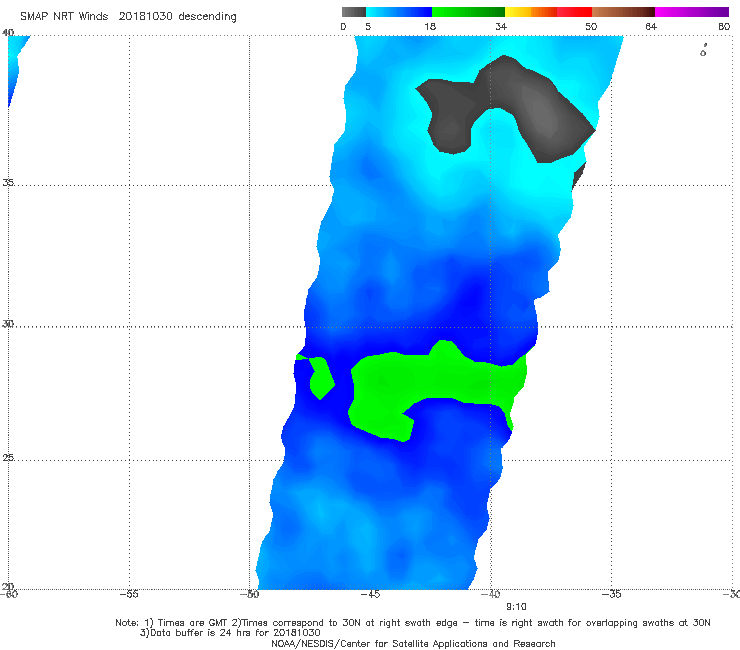
Task: Click the color bar label '50'
Action: [x=591, y=26]
